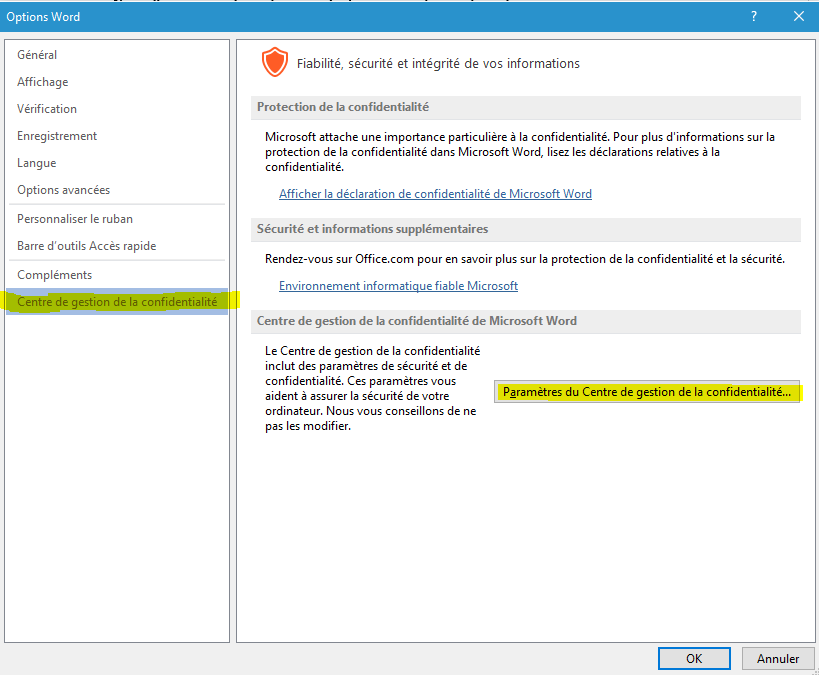The height and width of the screenshot is (675, 819).
Task: Click Paramètres du Centre de gestion button
Action: [x=647, y=392]
